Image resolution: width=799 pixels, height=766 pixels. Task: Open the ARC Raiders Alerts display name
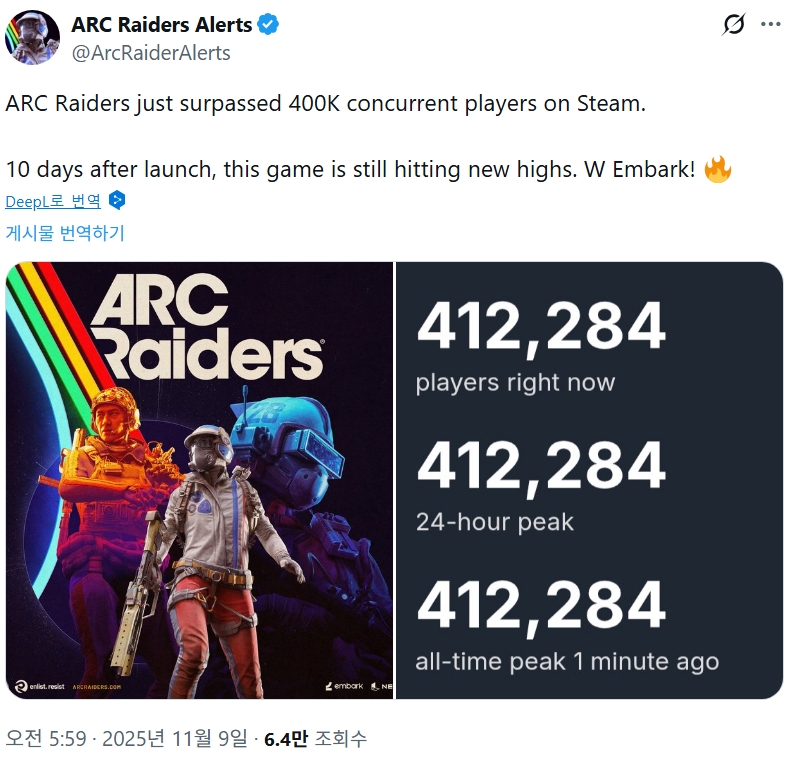pos(161,25)
